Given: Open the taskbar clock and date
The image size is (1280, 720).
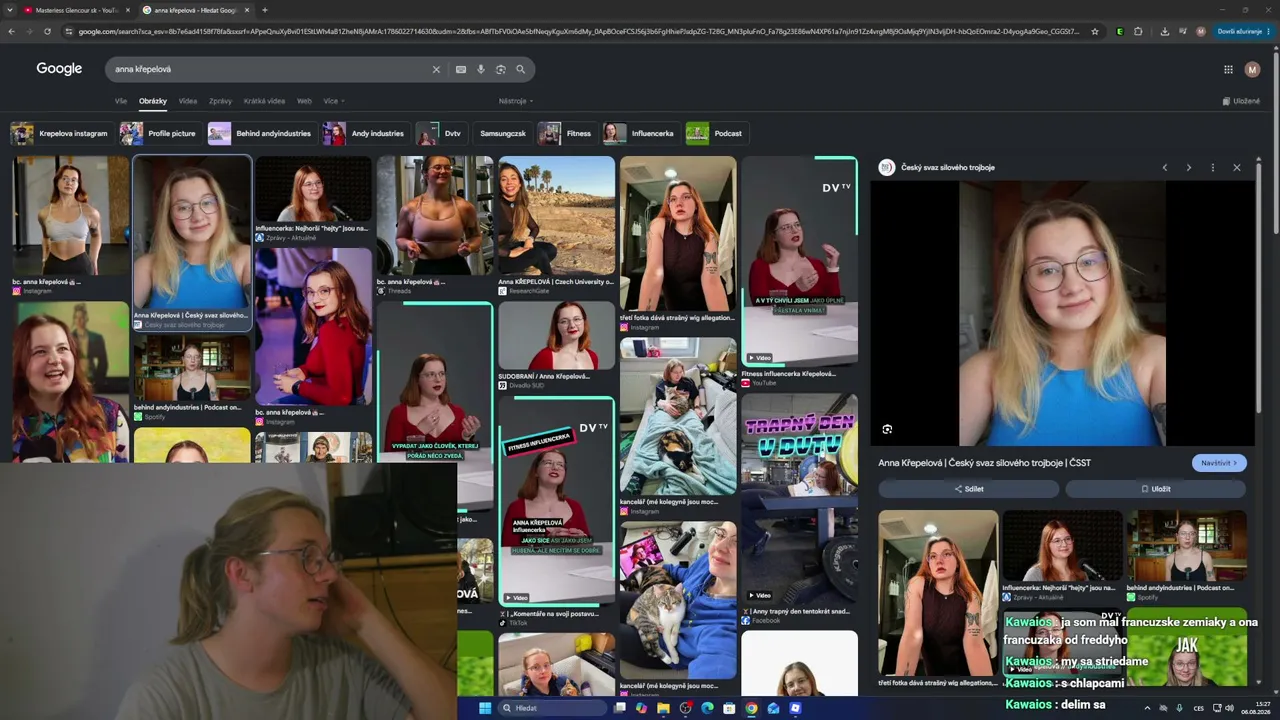Looking at the screenshot, I should [1255, 708].
